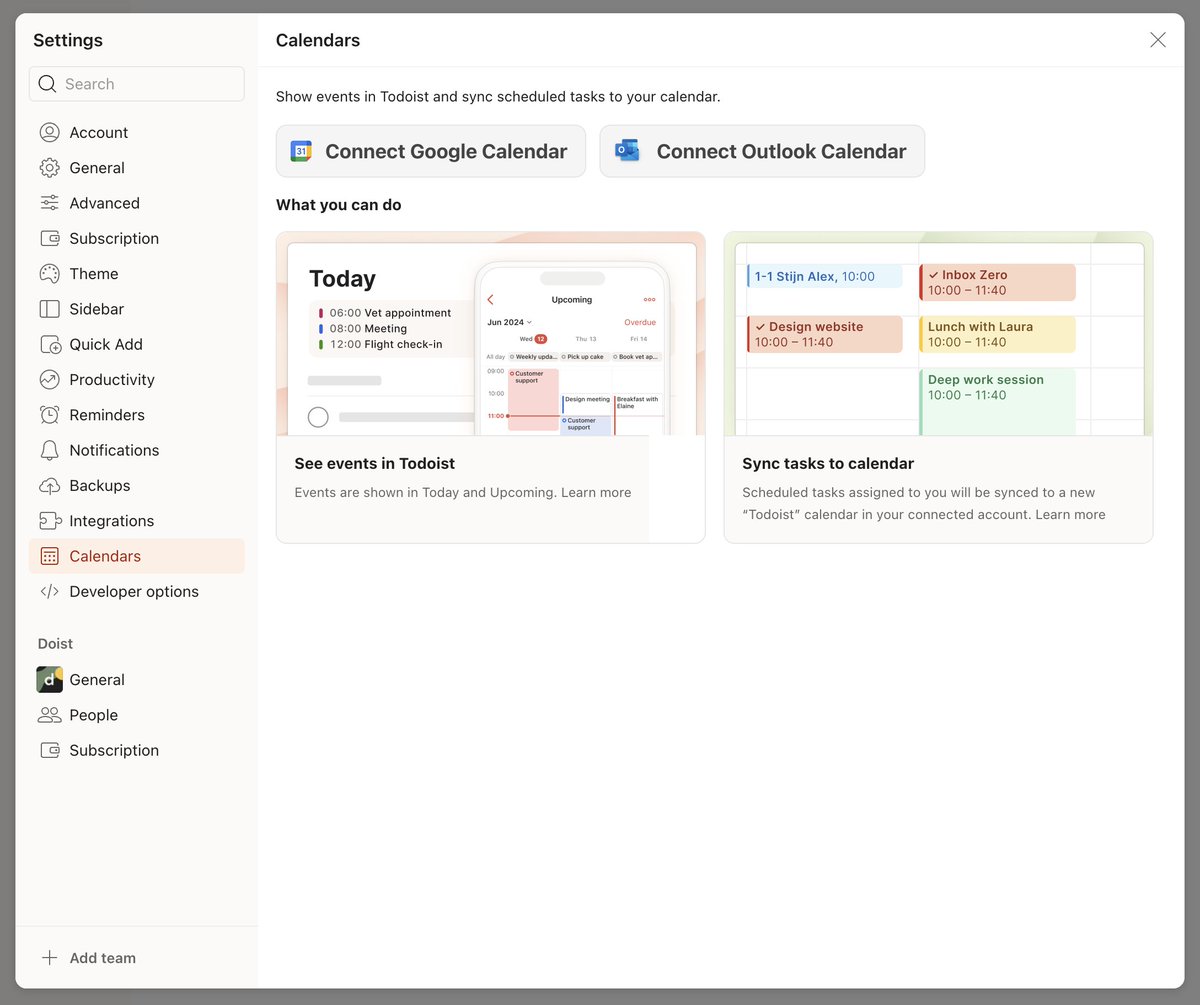Click the "See events in Todoist" title
Screen dimensions: 1200x1005
tap(375, 464)
